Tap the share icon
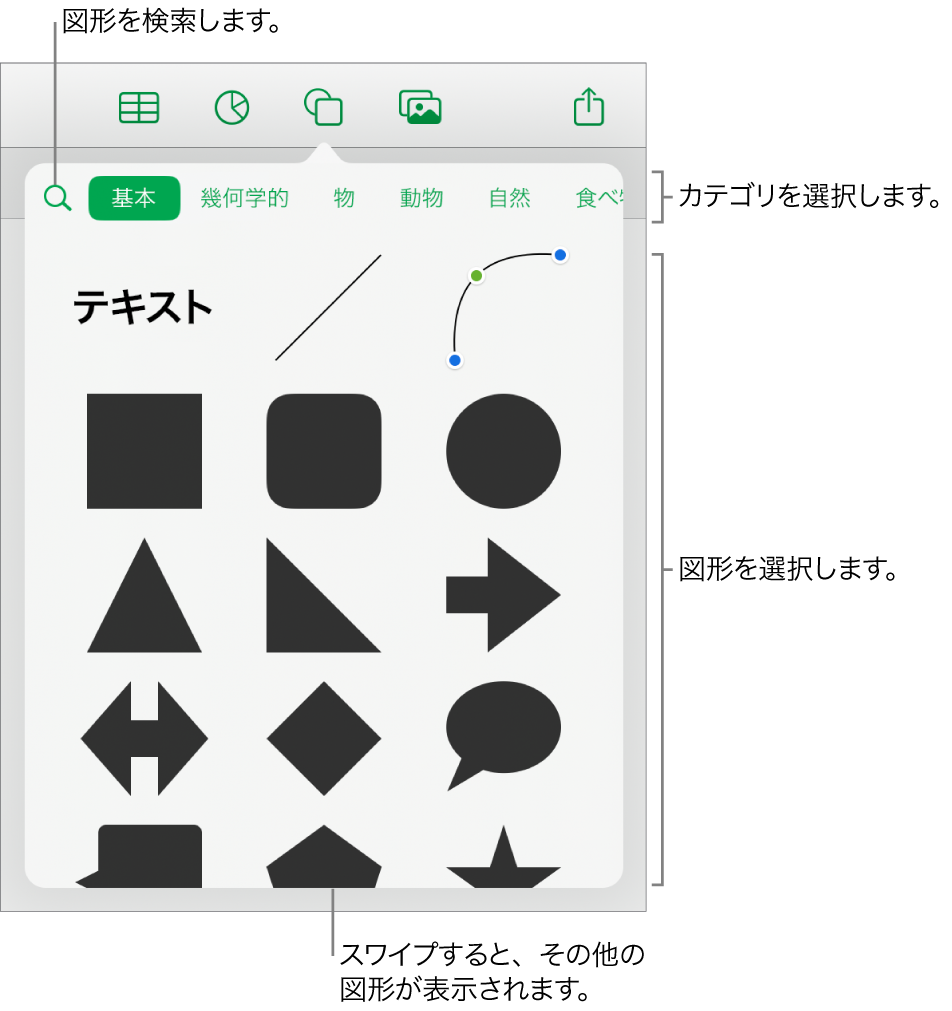This screenshot has width=952, height=1011. [588, 106]
